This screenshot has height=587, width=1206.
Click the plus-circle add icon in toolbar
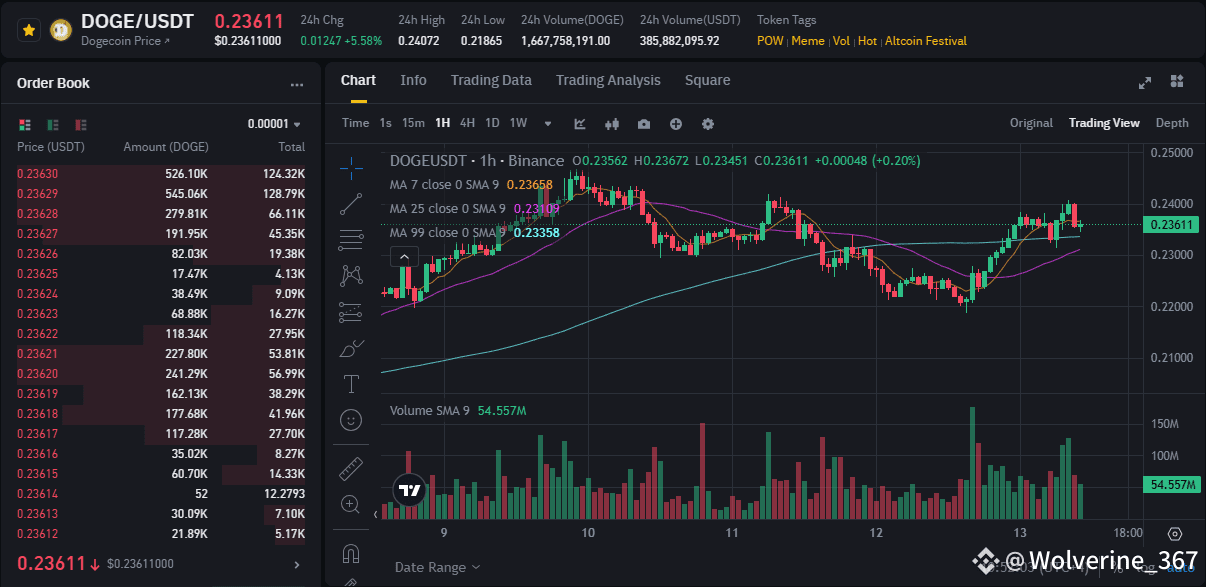click(676, 124)
